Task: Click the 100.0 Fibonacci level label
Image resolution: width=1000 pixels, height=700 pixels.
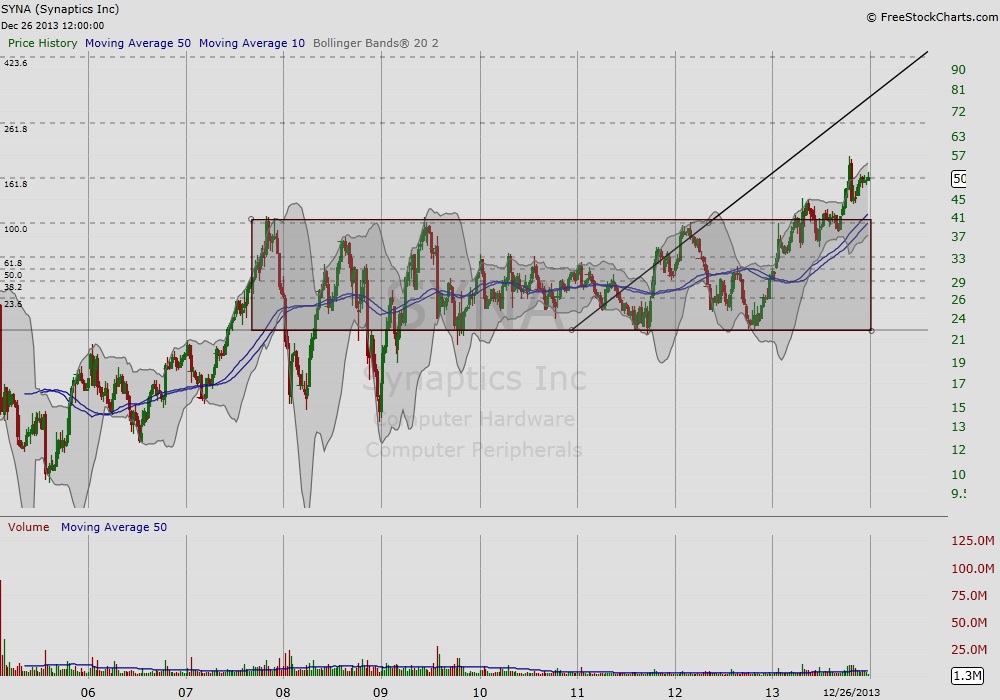Action: (x=16, y=229)
